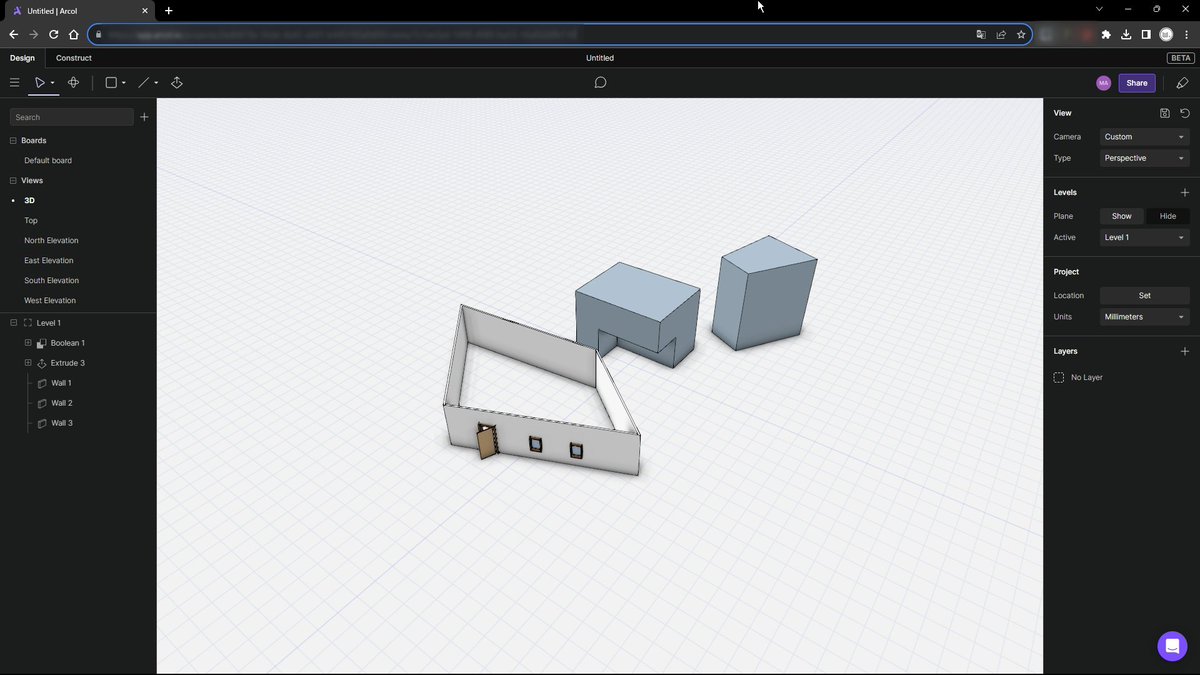Click the plus icon next to Search
The width and height of the screenshot is (1200, 675).
tap(144, 117)
